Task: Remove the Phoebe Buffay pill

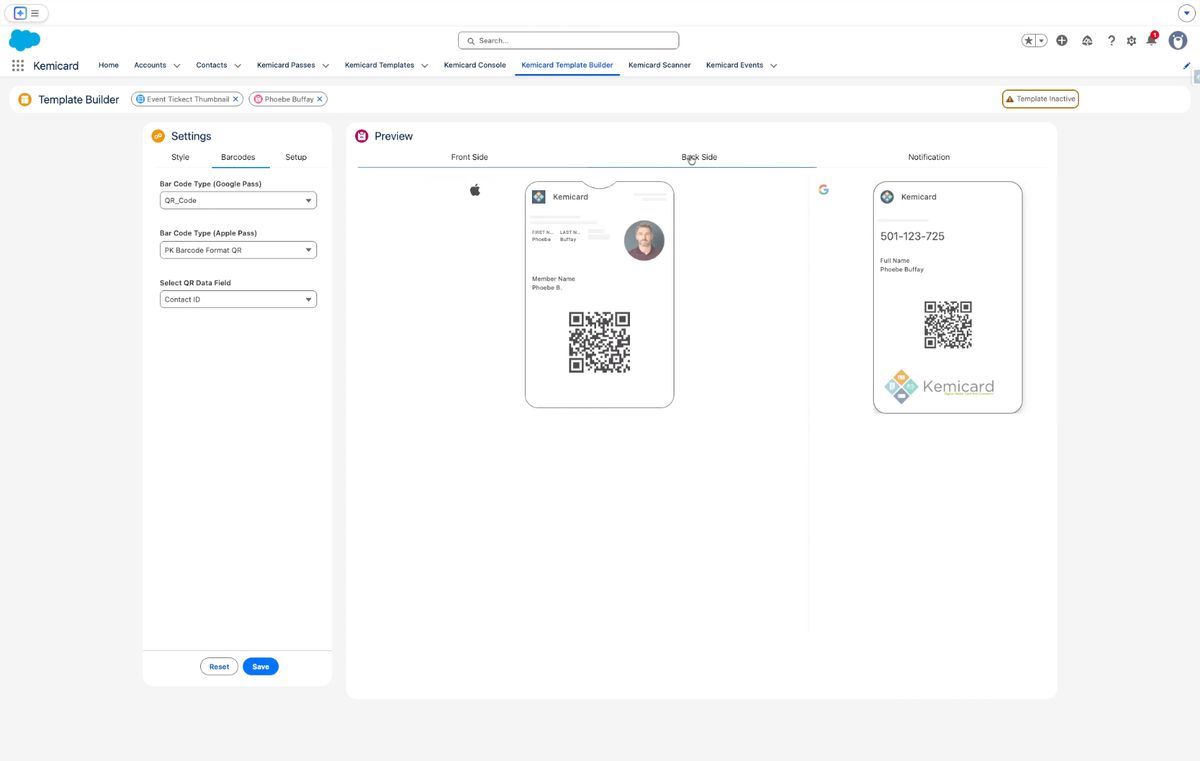Action: (320, 99)
